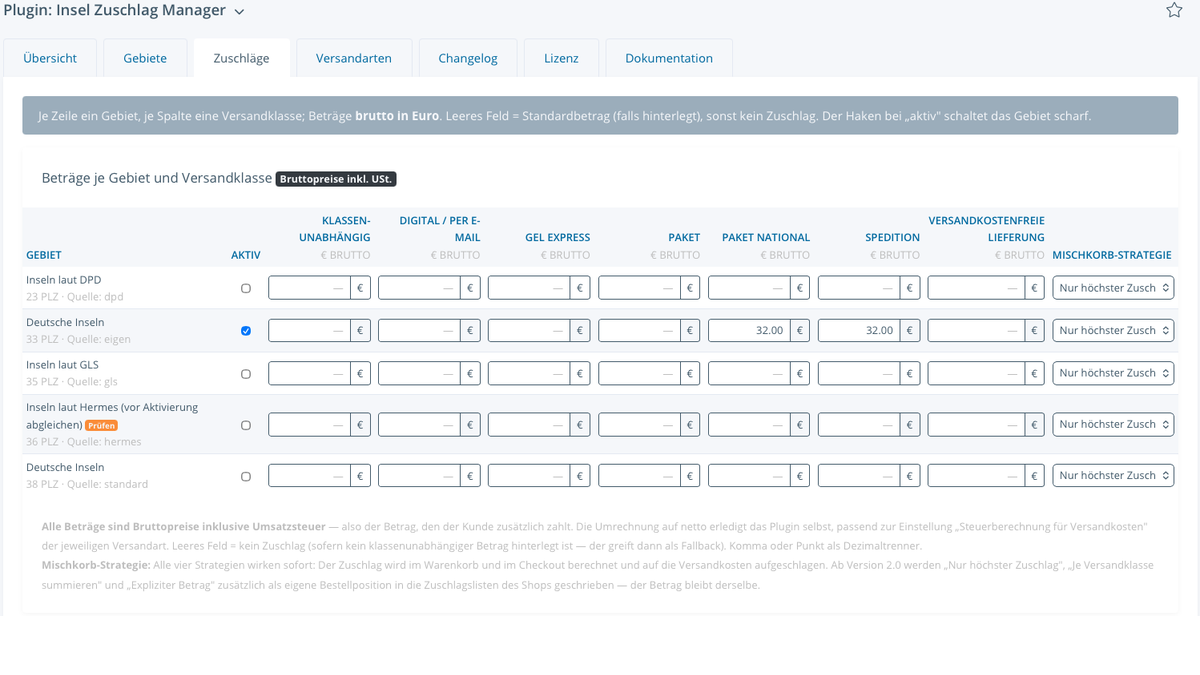Click the text 36 PLZ · Quelle: hermes
Image resolution: width=1200 pixels, height=675 pixels.
[84, 442]
